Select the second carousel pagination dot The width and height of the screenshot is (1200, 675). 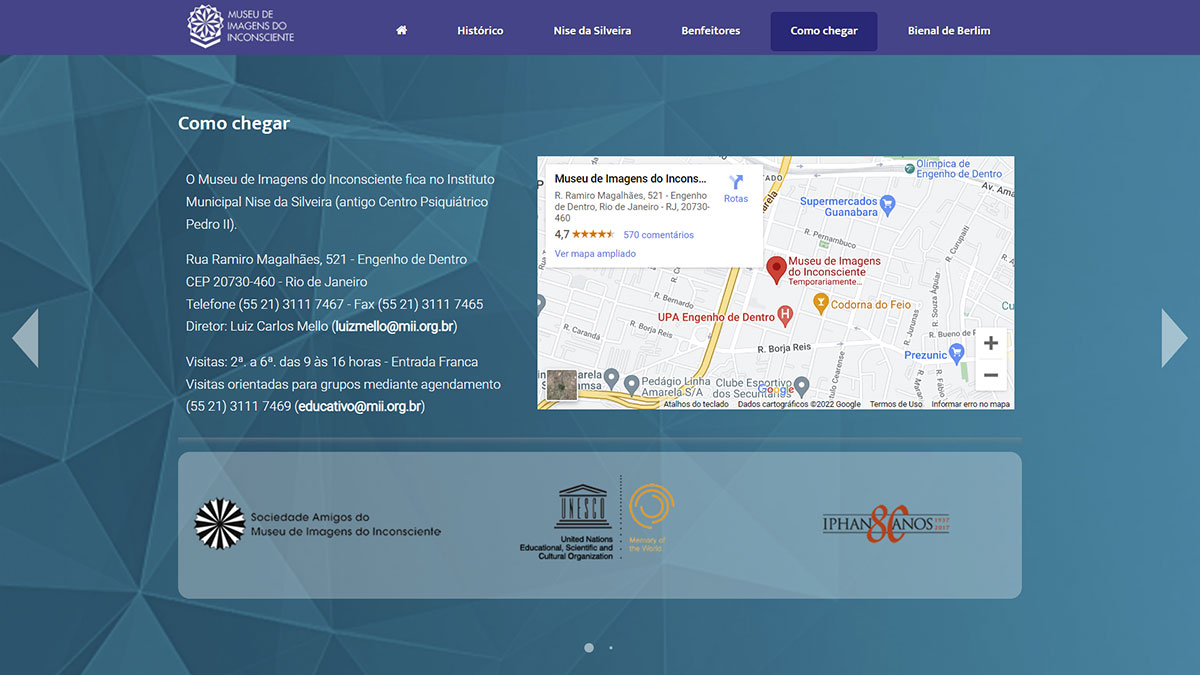pyautogui.click(x=611, y=648)
